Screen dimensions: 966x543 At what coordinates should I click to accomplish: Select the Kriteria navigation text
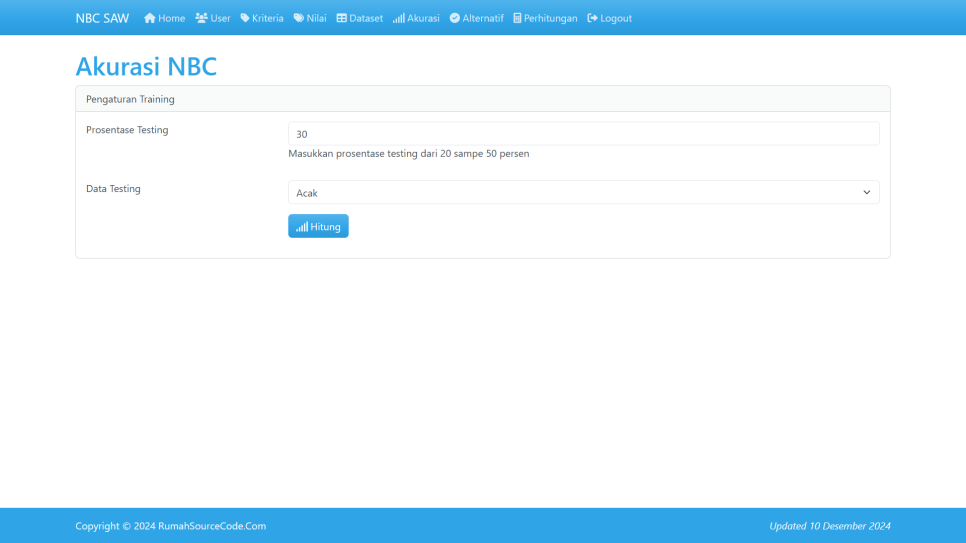click(268, 18)
